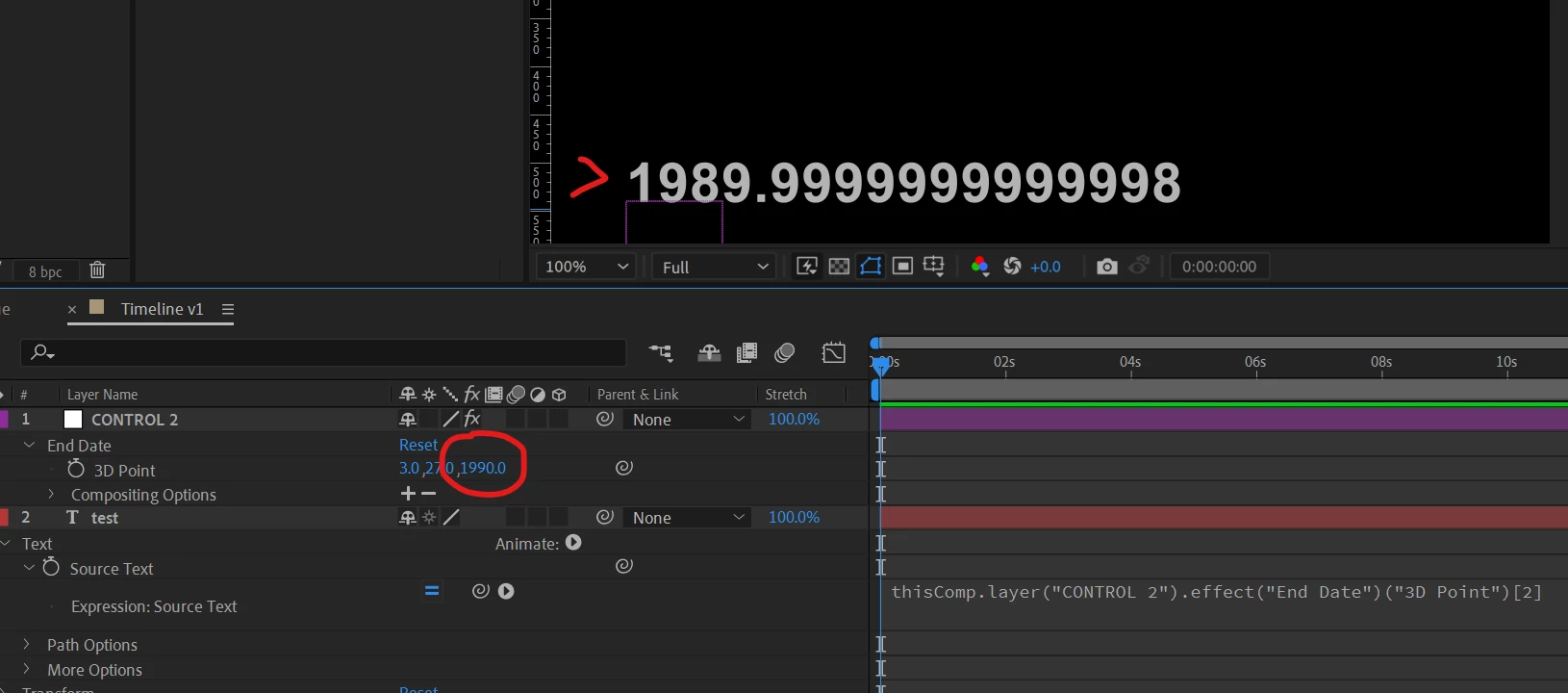The width and height of the screenshot is (1568, 693).
Task: Open grid and guide options icon
Action: (x=933, y=267)
